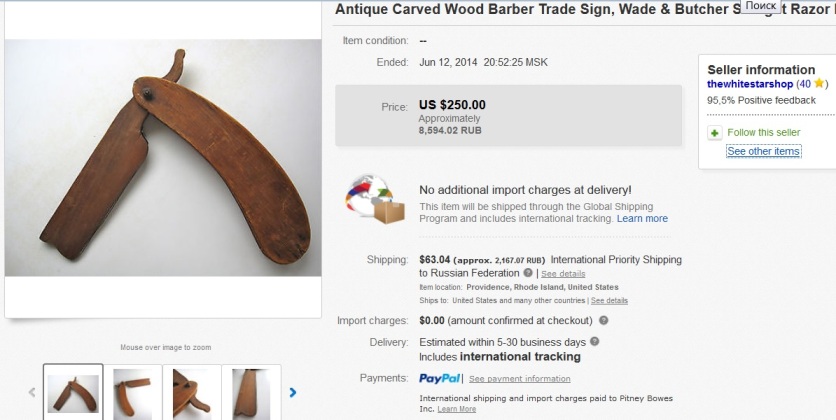Open See details link for Ships to
The image size is (836, 420).
click(x=609, y=300)
